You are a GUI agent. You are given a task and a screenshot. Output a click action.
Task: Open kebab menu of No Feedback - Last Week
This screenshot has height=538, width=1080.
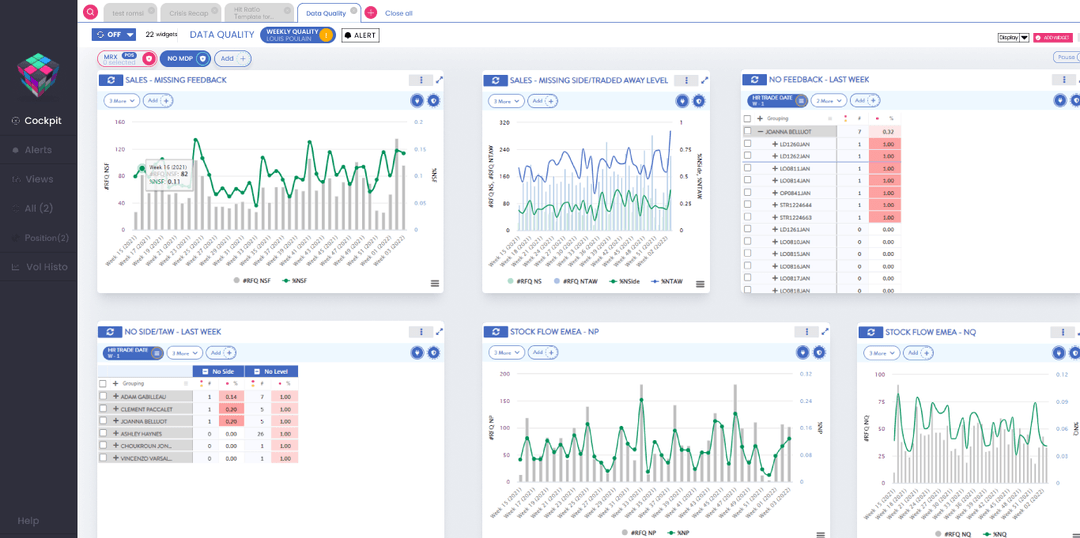(x=1063, y=80)
